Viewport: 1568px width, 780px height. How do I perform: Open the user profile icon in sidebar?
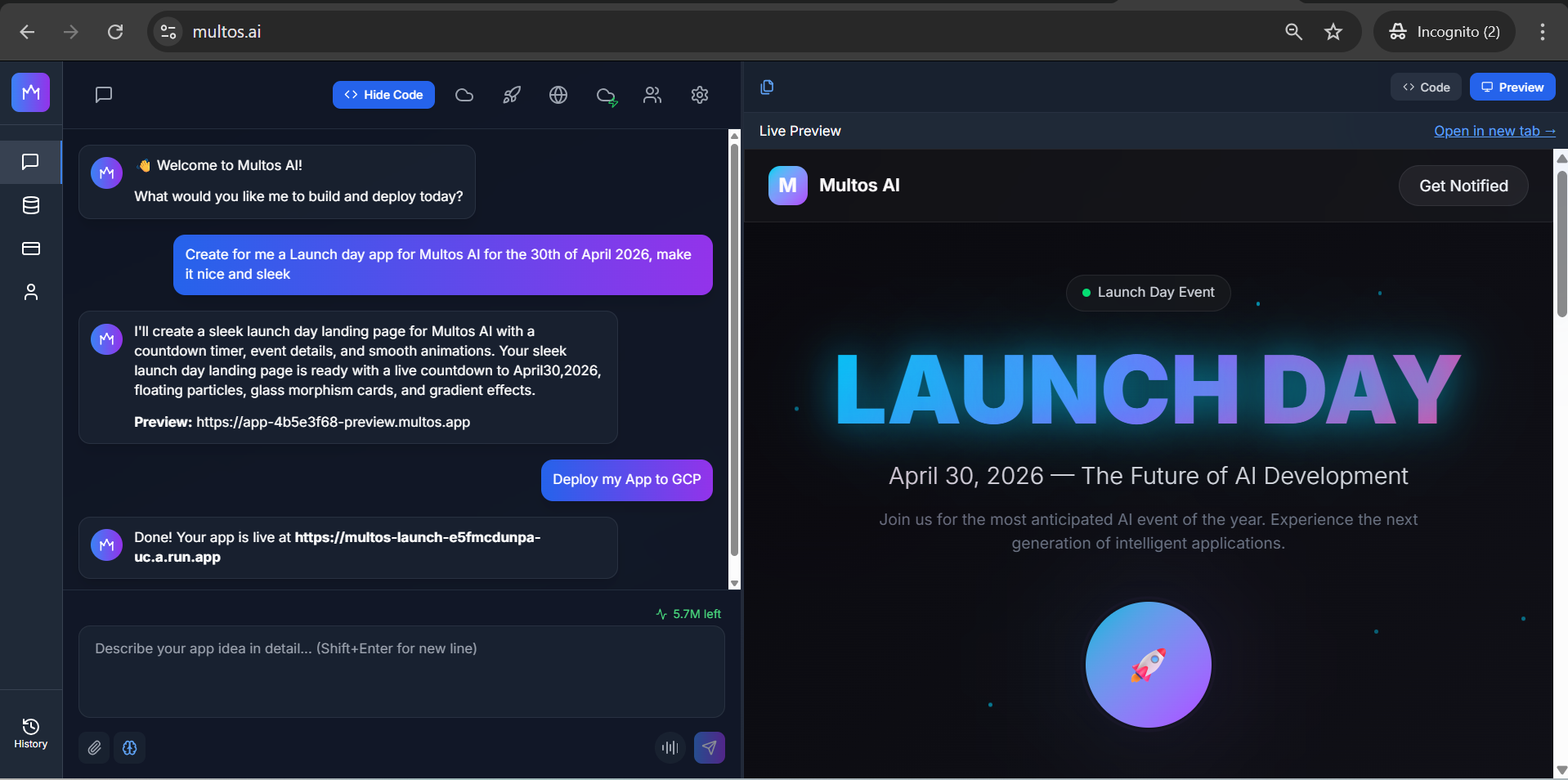30,292
